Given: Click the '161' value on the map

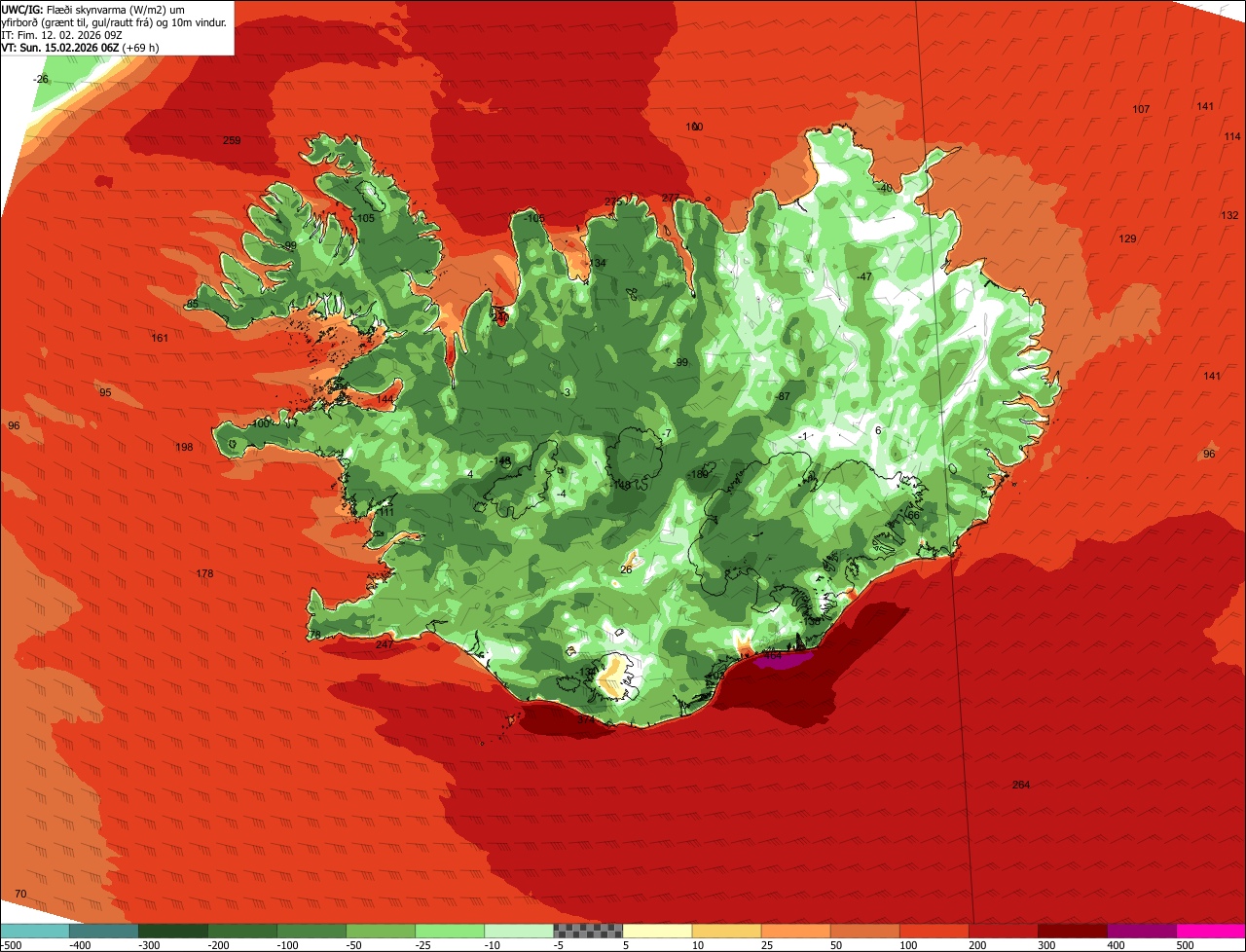Looking at the screenshot, I should tap(161, 339).
